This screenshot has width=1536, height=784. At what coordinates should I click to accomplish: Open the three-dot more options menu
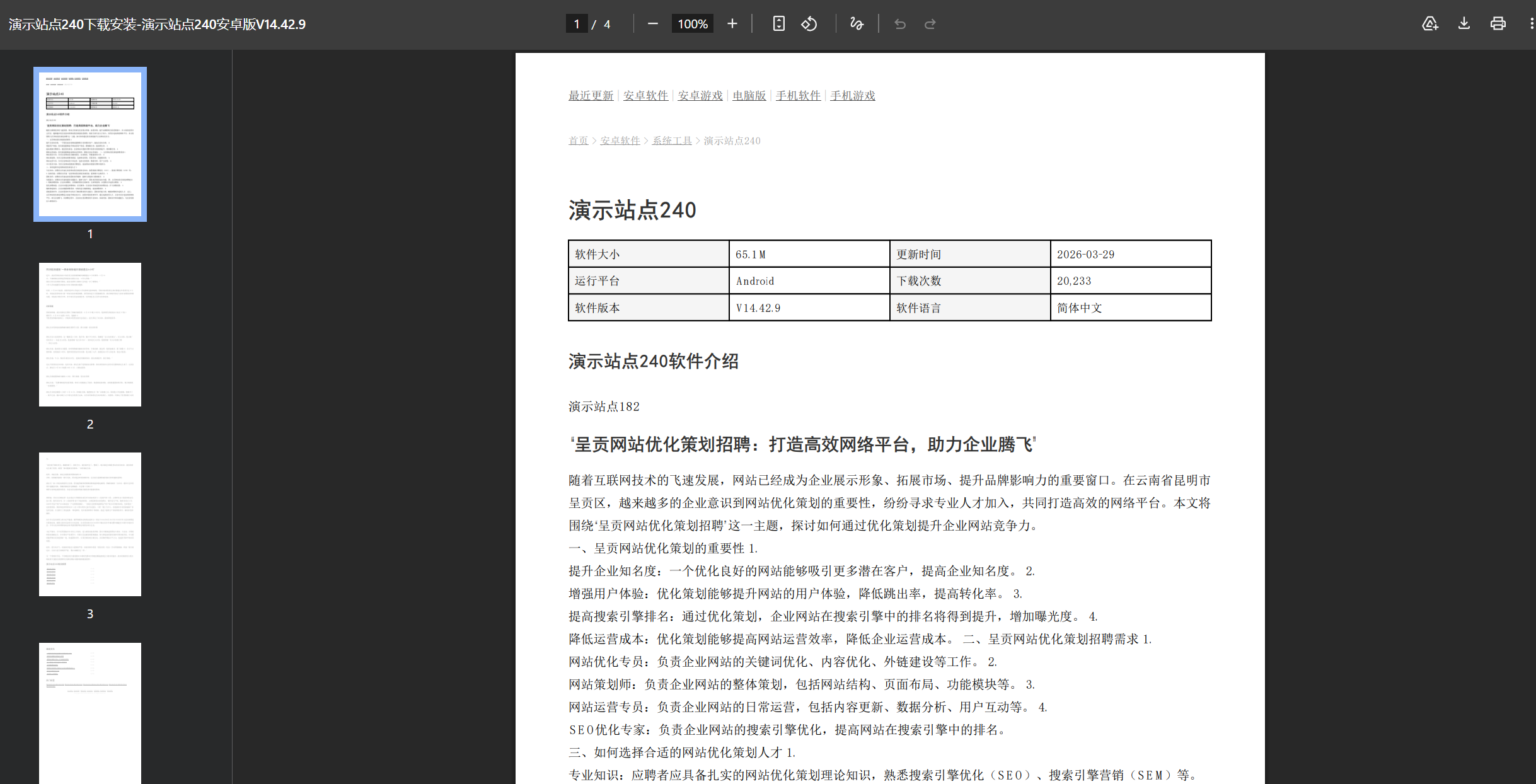click(x=1531, y=23)
